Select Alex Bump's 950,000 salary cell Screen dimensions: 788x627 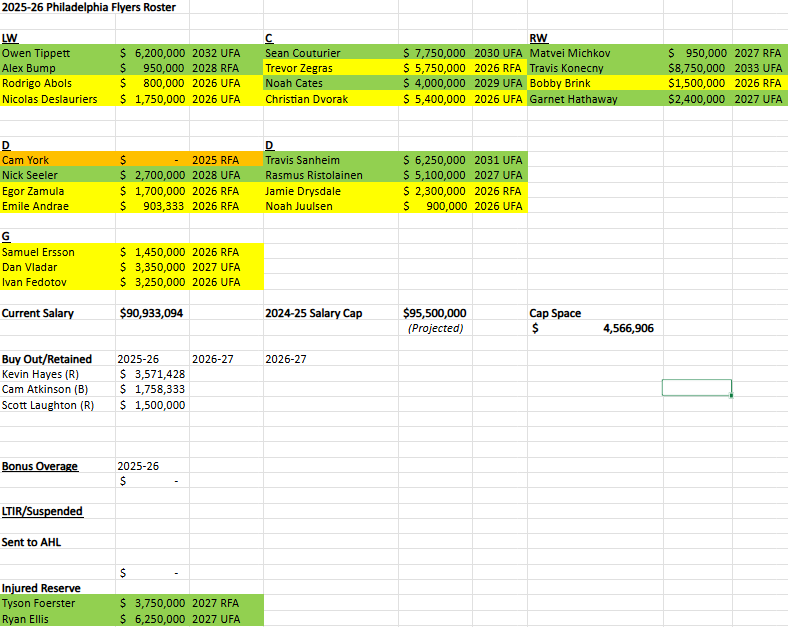(152, 68)
